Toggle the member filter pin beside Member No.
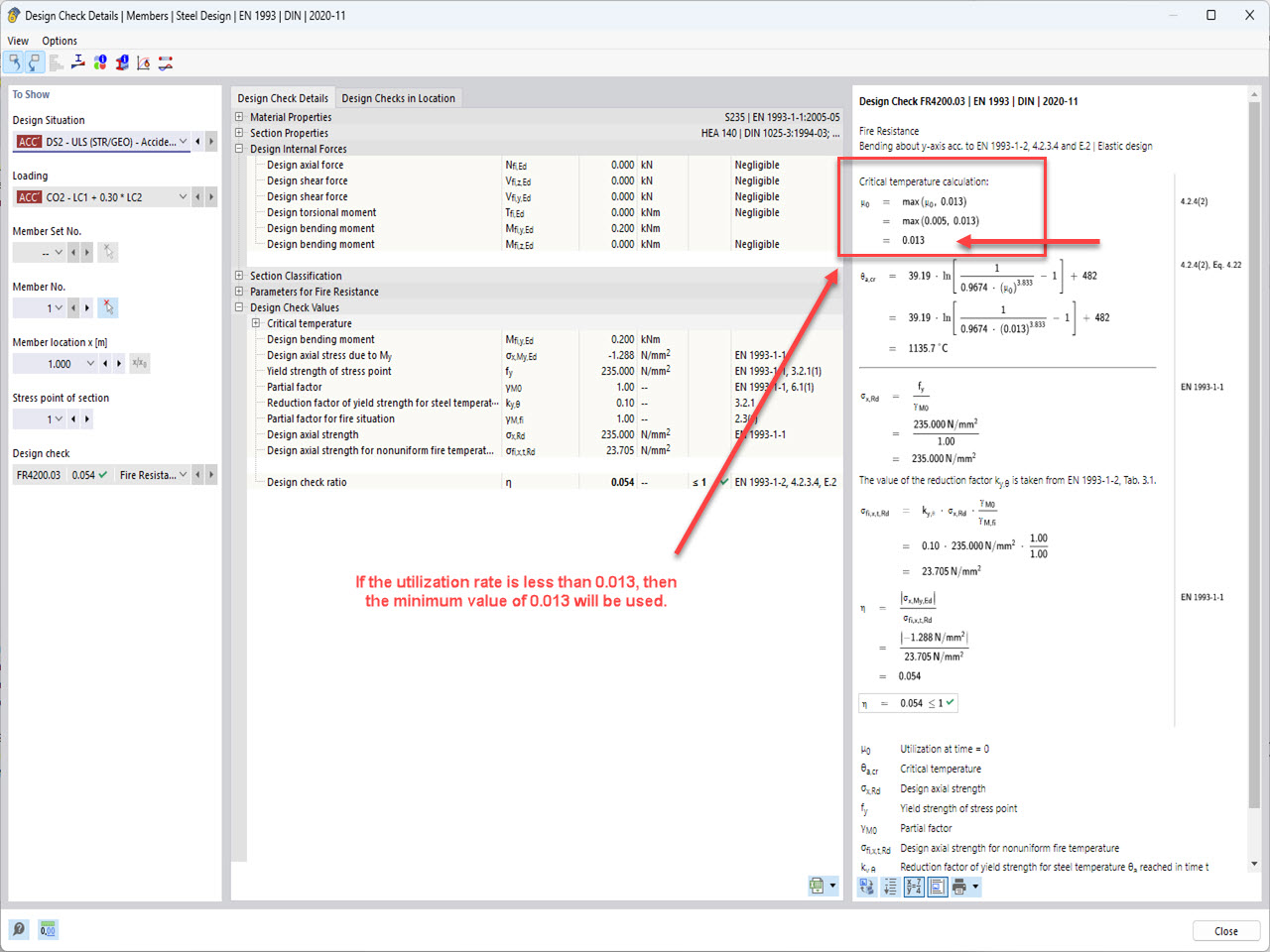1270x952 pixels. click(x=108, y=307)
